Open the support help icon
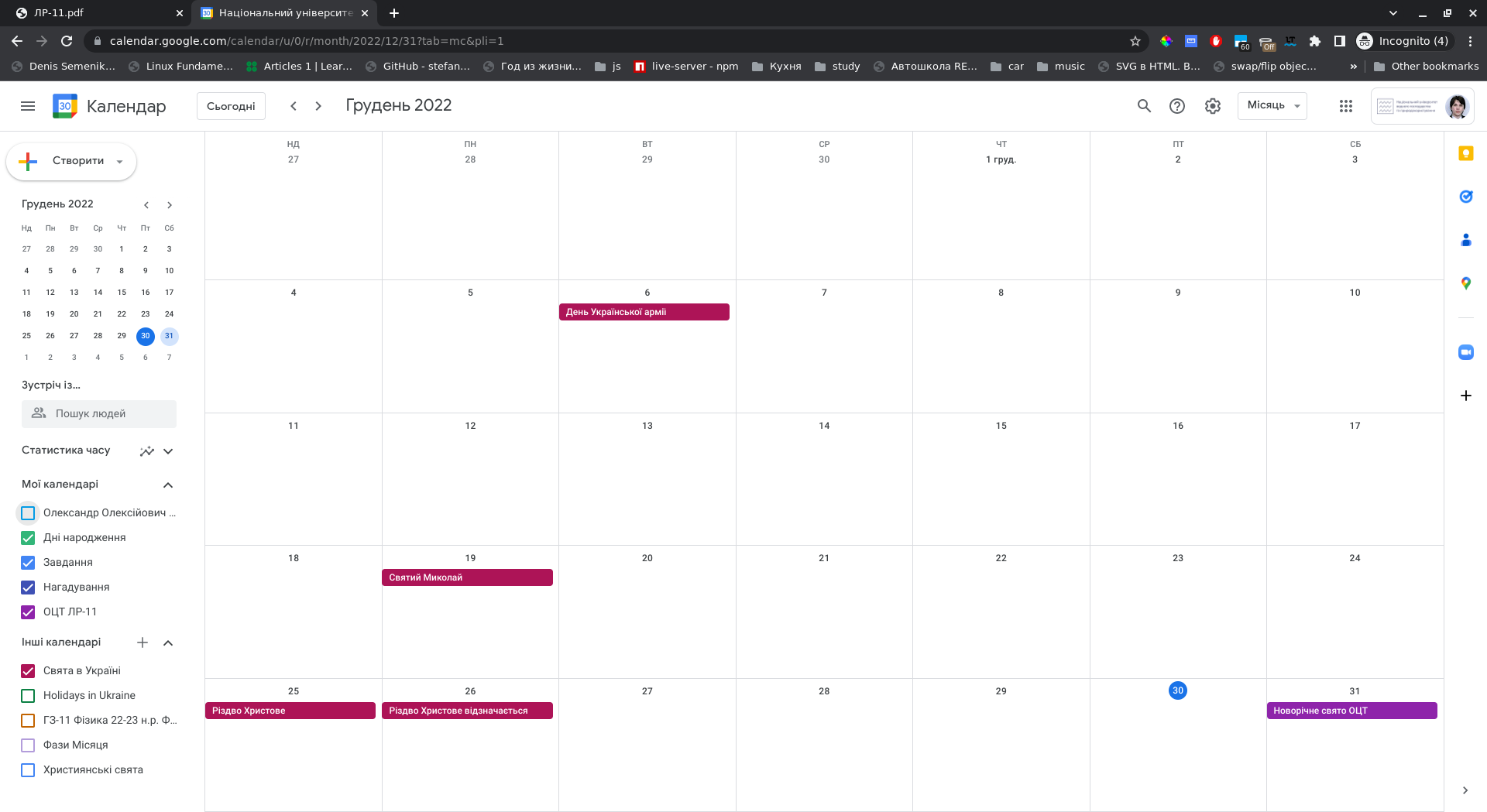Viewport: 1487px width, 812px height. [x=1177, y=106]
